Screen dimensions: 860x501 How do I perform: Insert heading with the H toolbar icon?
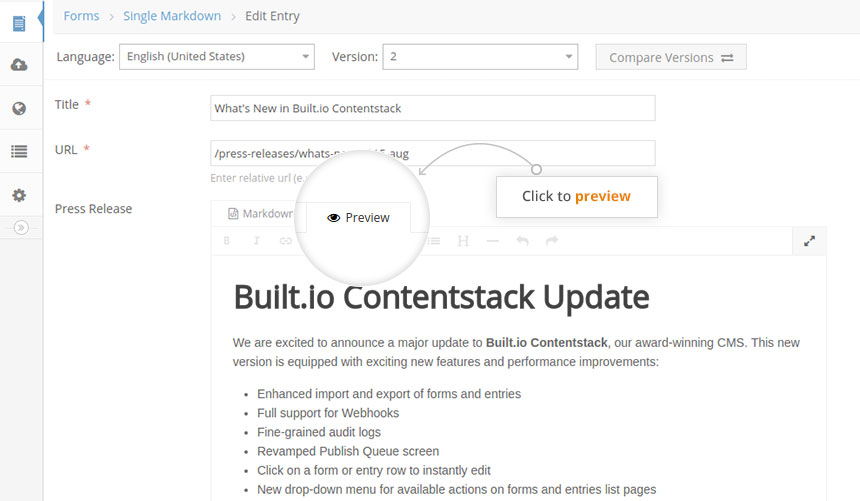(x=463, y=240)
